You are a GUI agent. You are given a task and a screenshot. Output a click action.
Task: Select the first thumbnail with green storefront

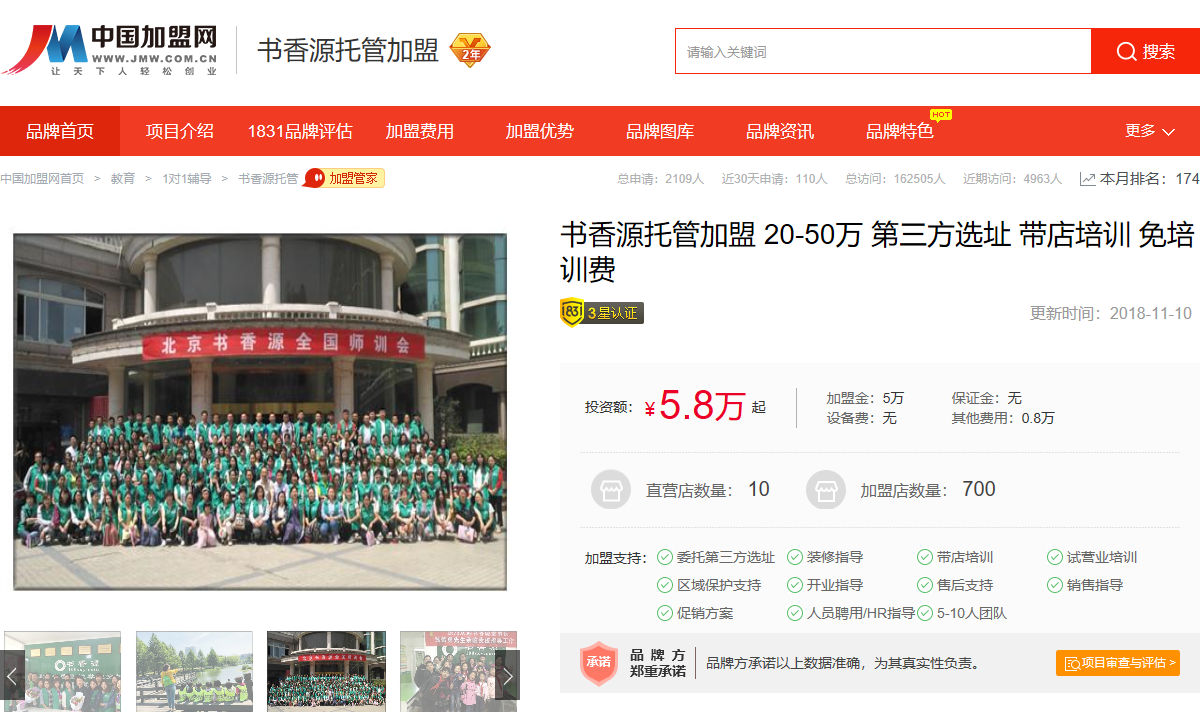62,671
